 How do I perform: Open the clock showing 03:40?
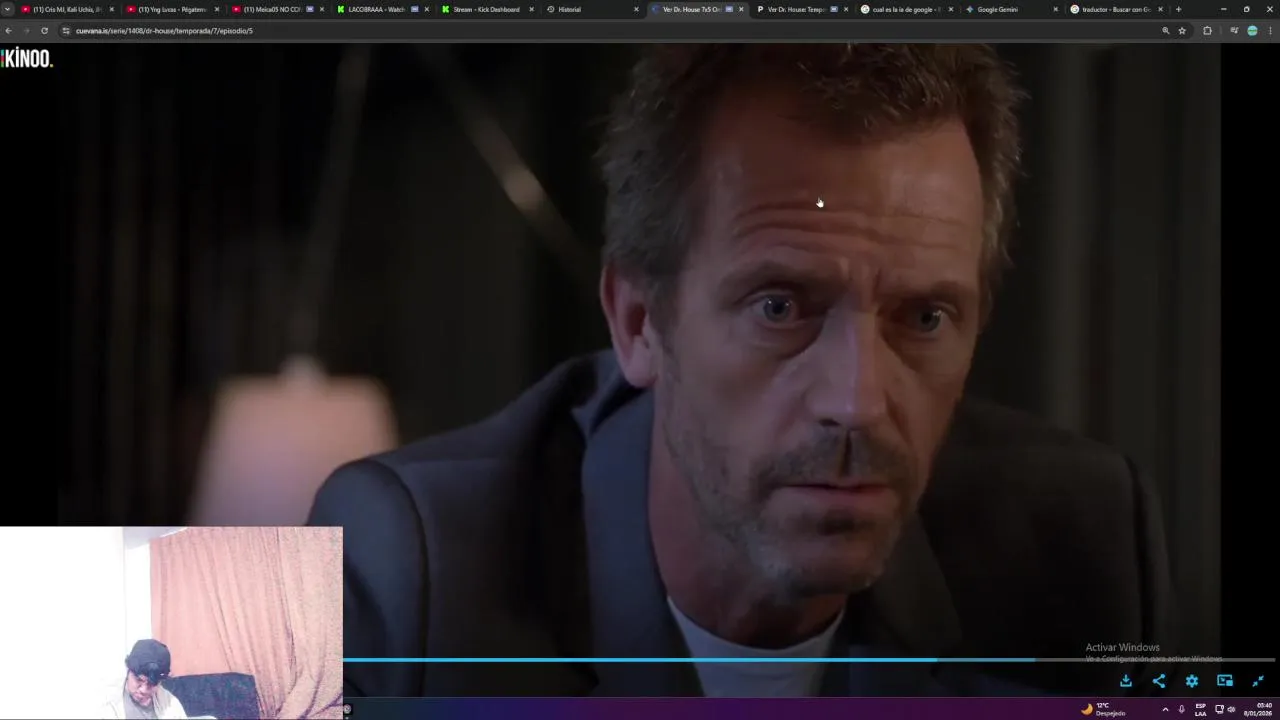click(x=1258, y=709)
